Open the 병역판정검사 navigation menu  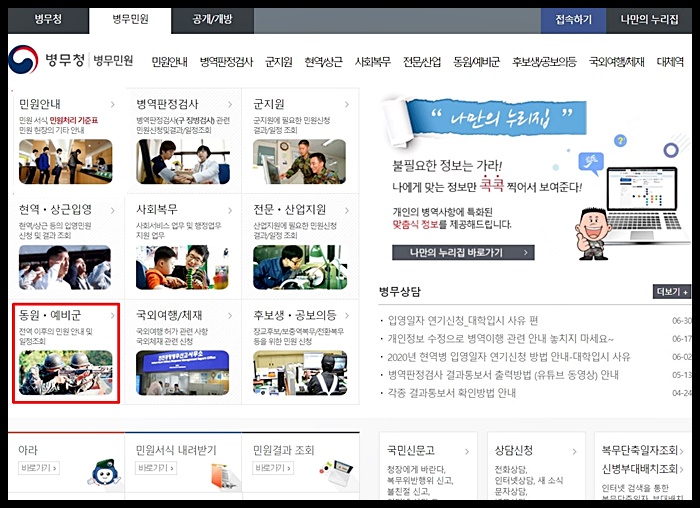[226, 62]
